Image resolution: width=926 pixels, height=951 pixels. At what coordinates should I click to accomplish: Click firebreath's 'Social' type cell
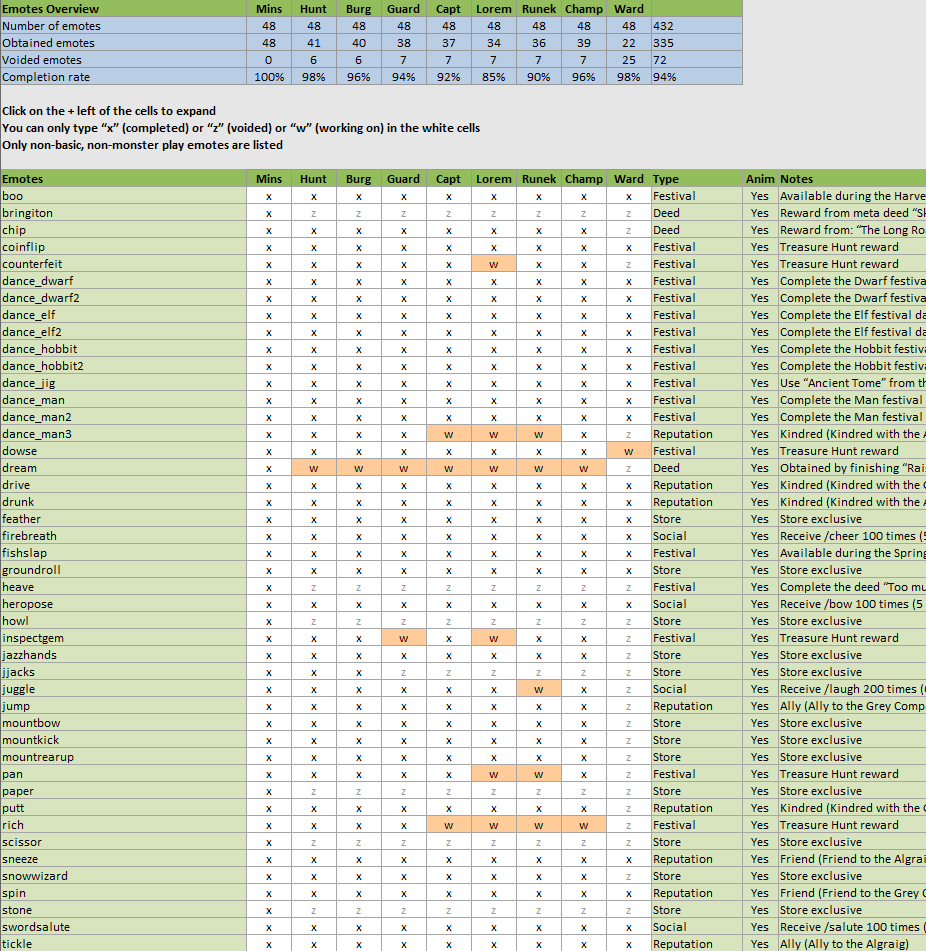point(697,536)
